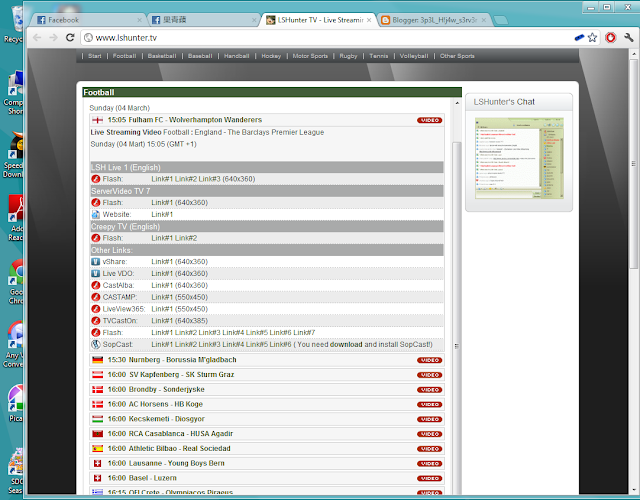Open the CastAlba Link#1 stream
640x500 pixels.
coord(162,285)
